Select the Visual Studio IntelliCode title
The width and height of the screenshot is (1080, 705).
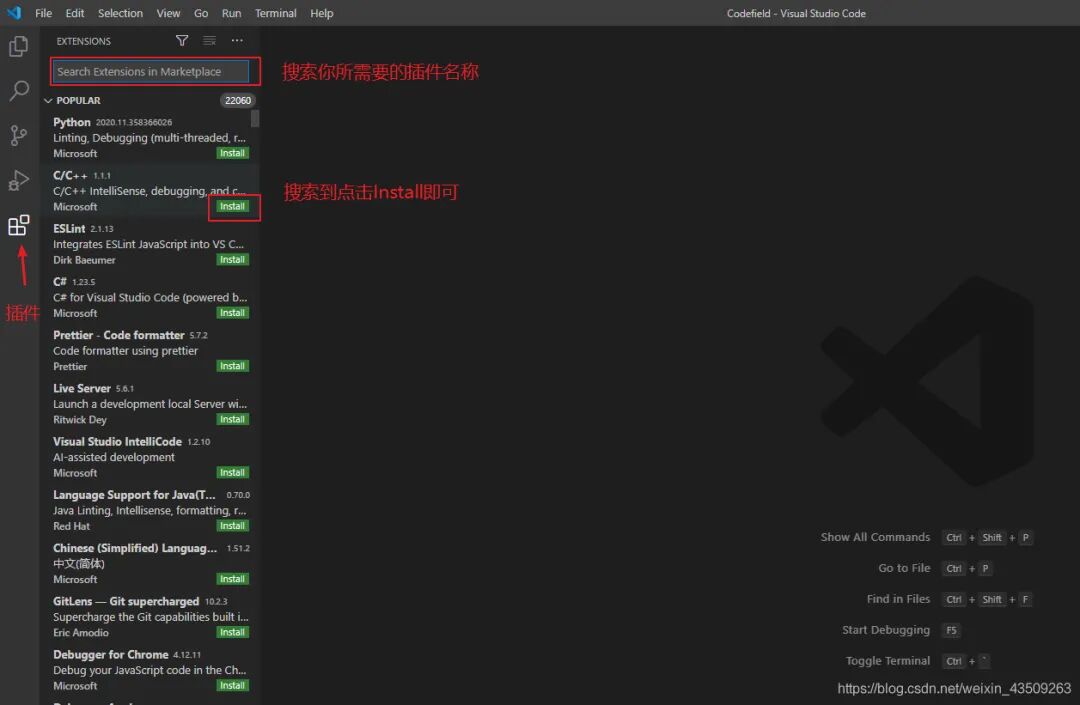(x=117, y=441)
